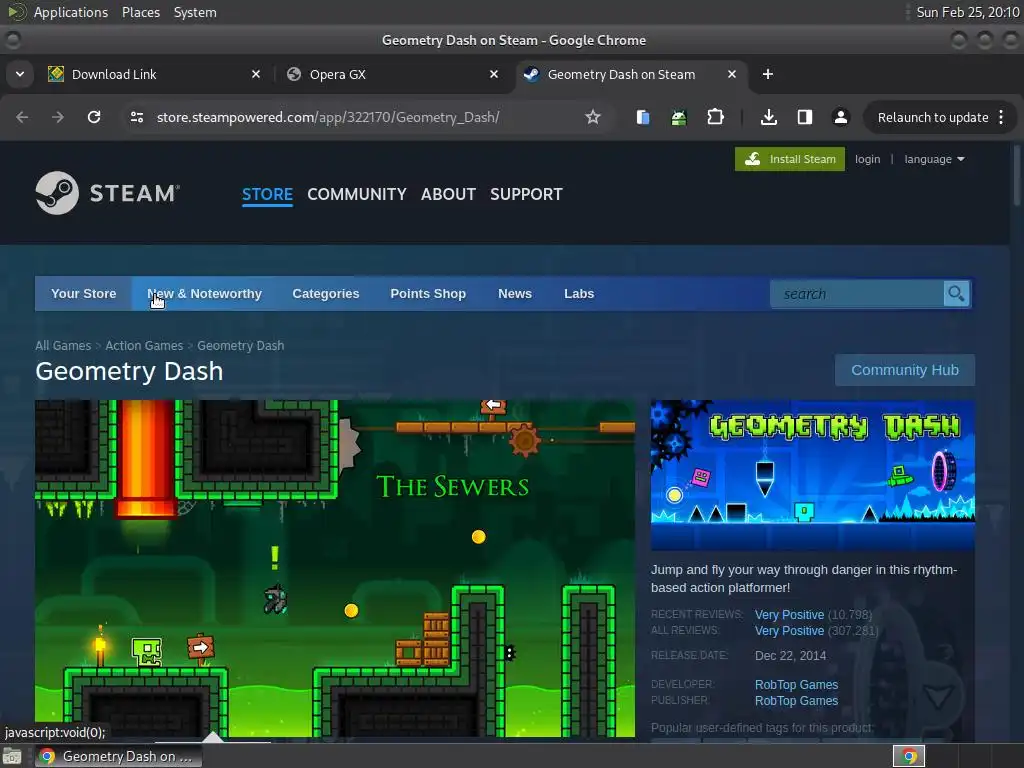Open the tab search dropdown arrow
The image size is (1024, 768).
tap(20, 74)
